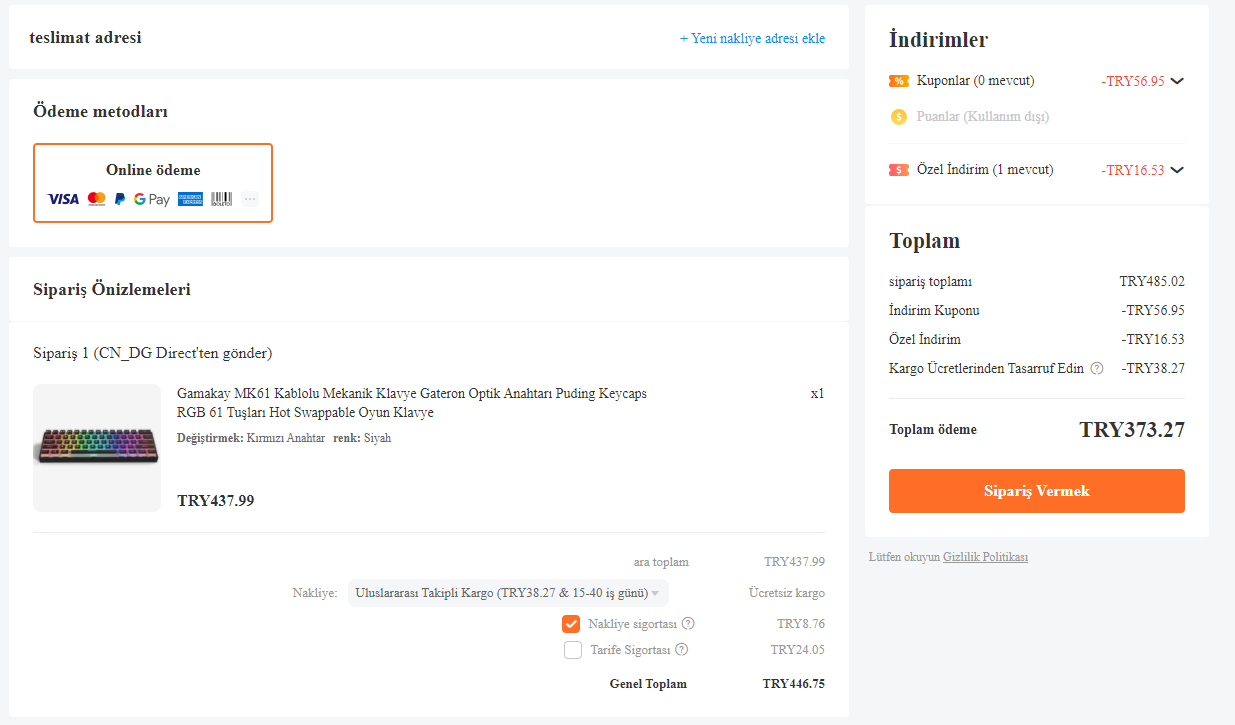Enable the Tarife Sigortası checkbox
The width and height of the screenshot is (1235, 725).
[x=573, y=650]
